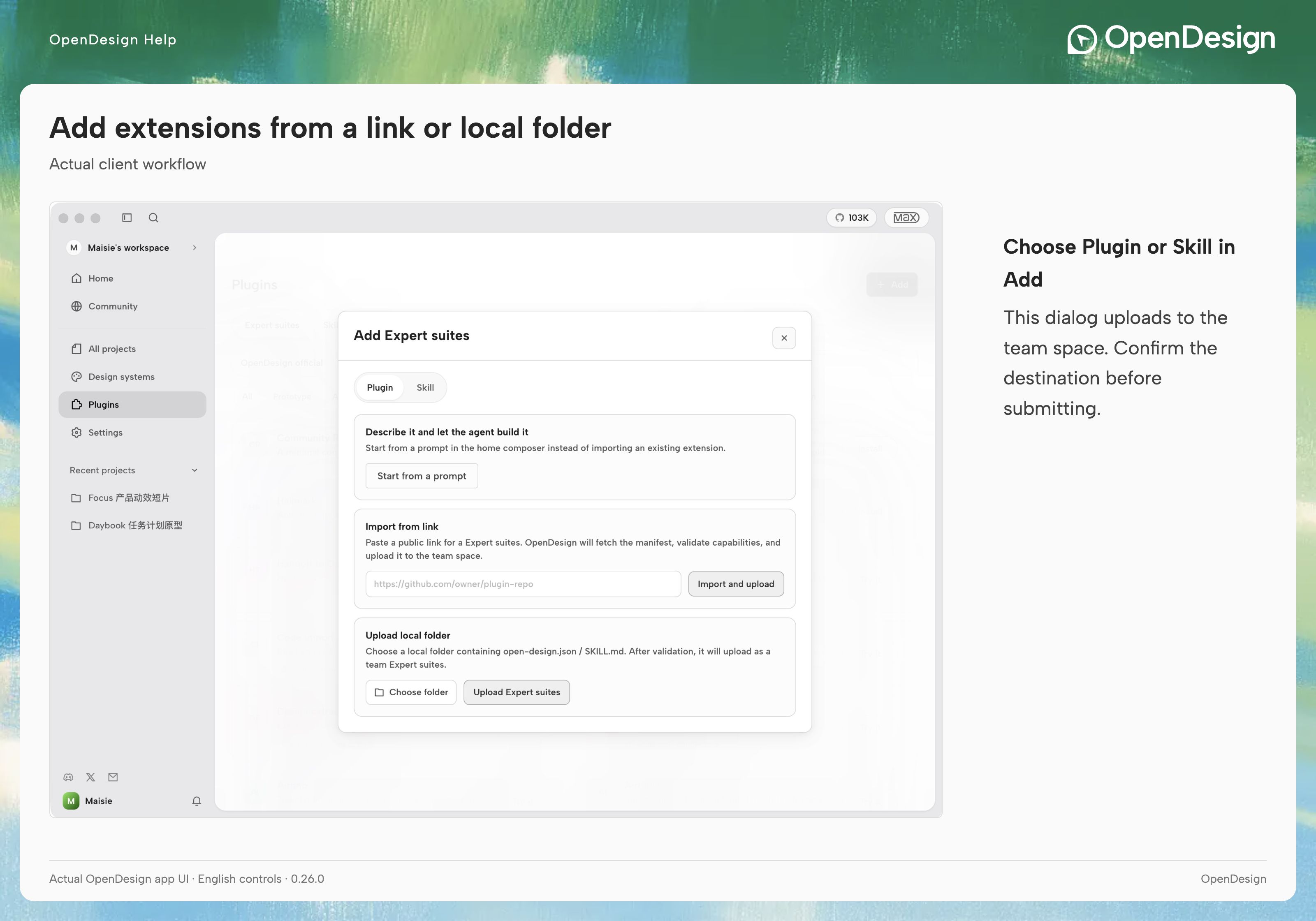
Task: Close the Add Expert suites dialog
Action: pyautogui.click(x=783, y=338)
